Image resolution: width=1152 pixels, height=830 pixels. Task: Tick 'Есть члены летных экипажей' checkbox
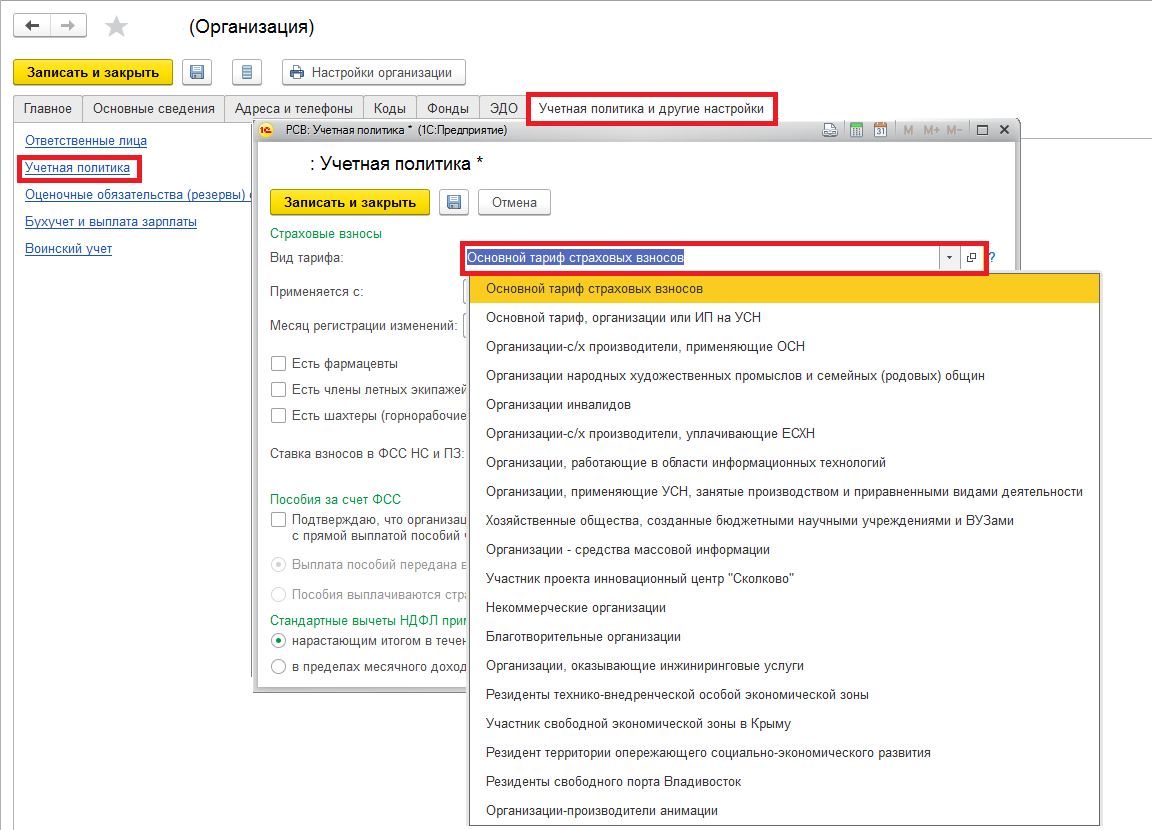click(278, 389)
